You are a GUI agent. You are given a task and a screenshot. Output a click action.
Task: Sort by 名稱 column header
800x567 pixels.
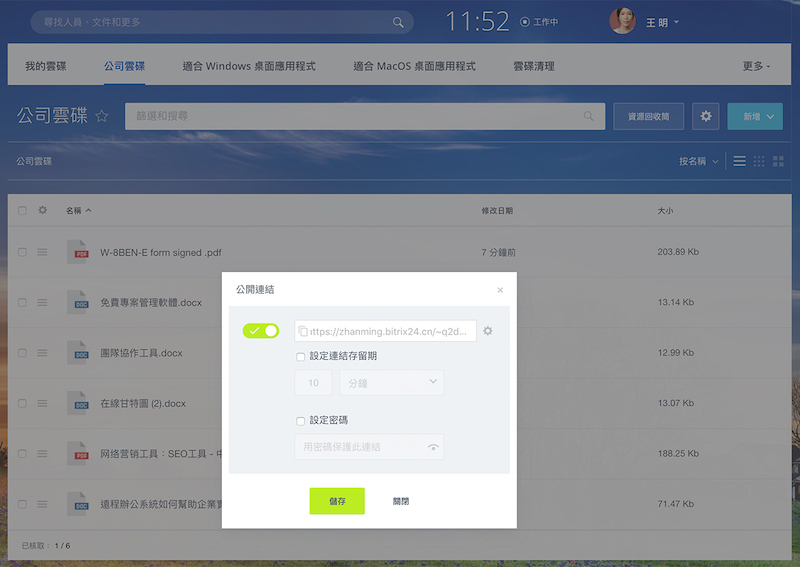coord(78,210)
